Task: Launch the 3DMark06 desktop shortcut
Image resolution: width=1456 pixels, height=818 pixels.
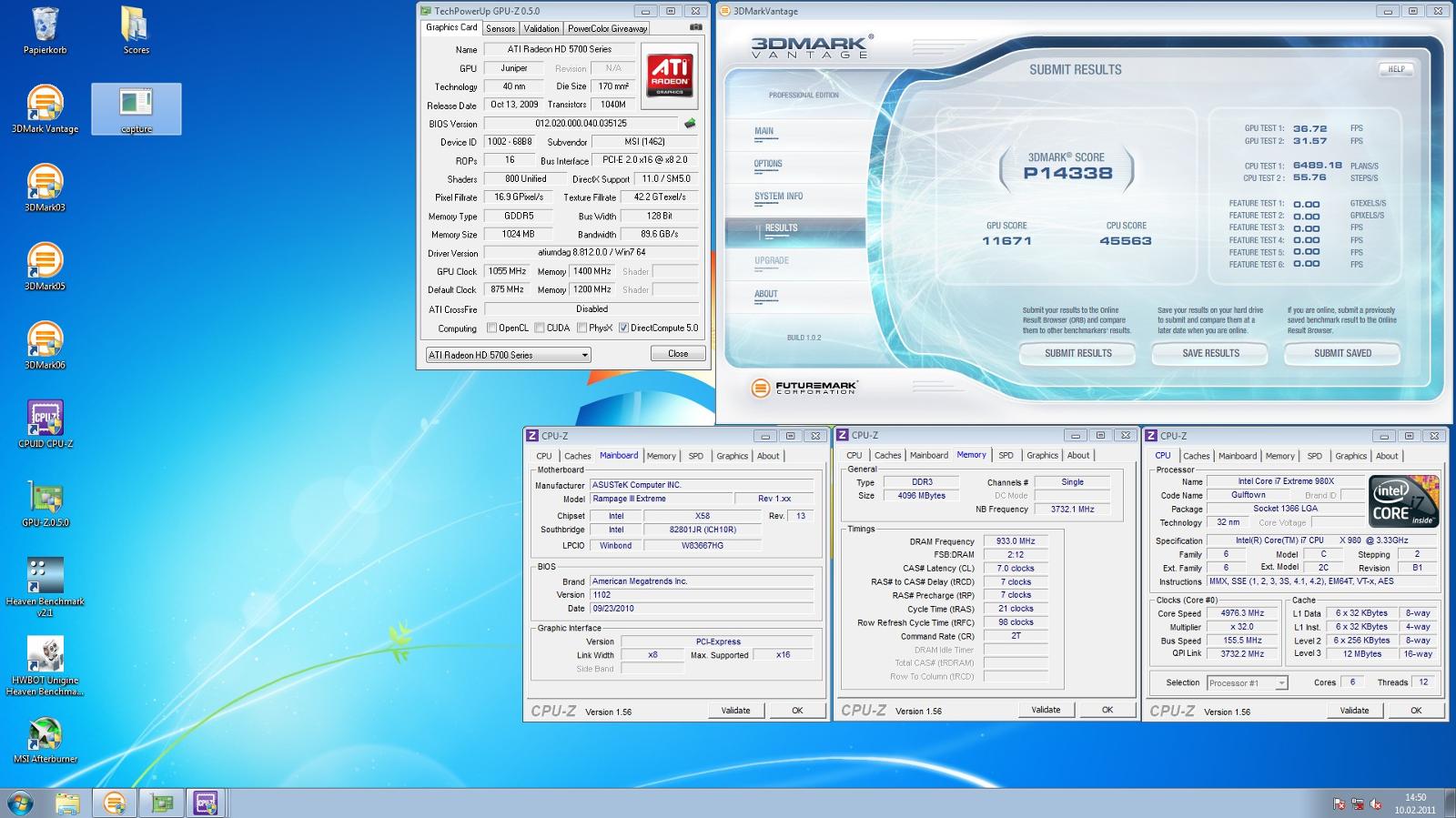Action: tap(45, 345)
